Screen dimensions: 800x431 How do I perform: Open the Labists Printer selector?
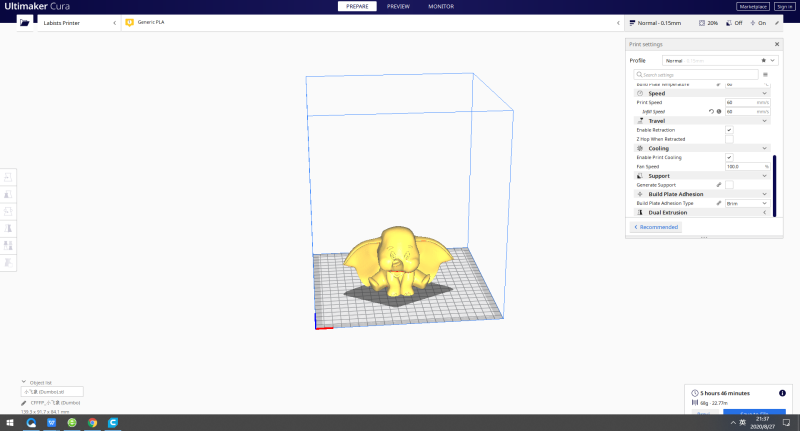(79, 23)
